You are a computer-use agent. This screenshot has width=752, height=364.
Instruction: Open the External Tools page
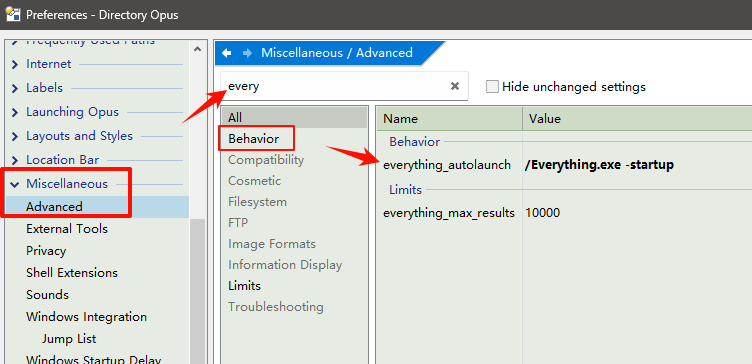[x=67, y=229]
